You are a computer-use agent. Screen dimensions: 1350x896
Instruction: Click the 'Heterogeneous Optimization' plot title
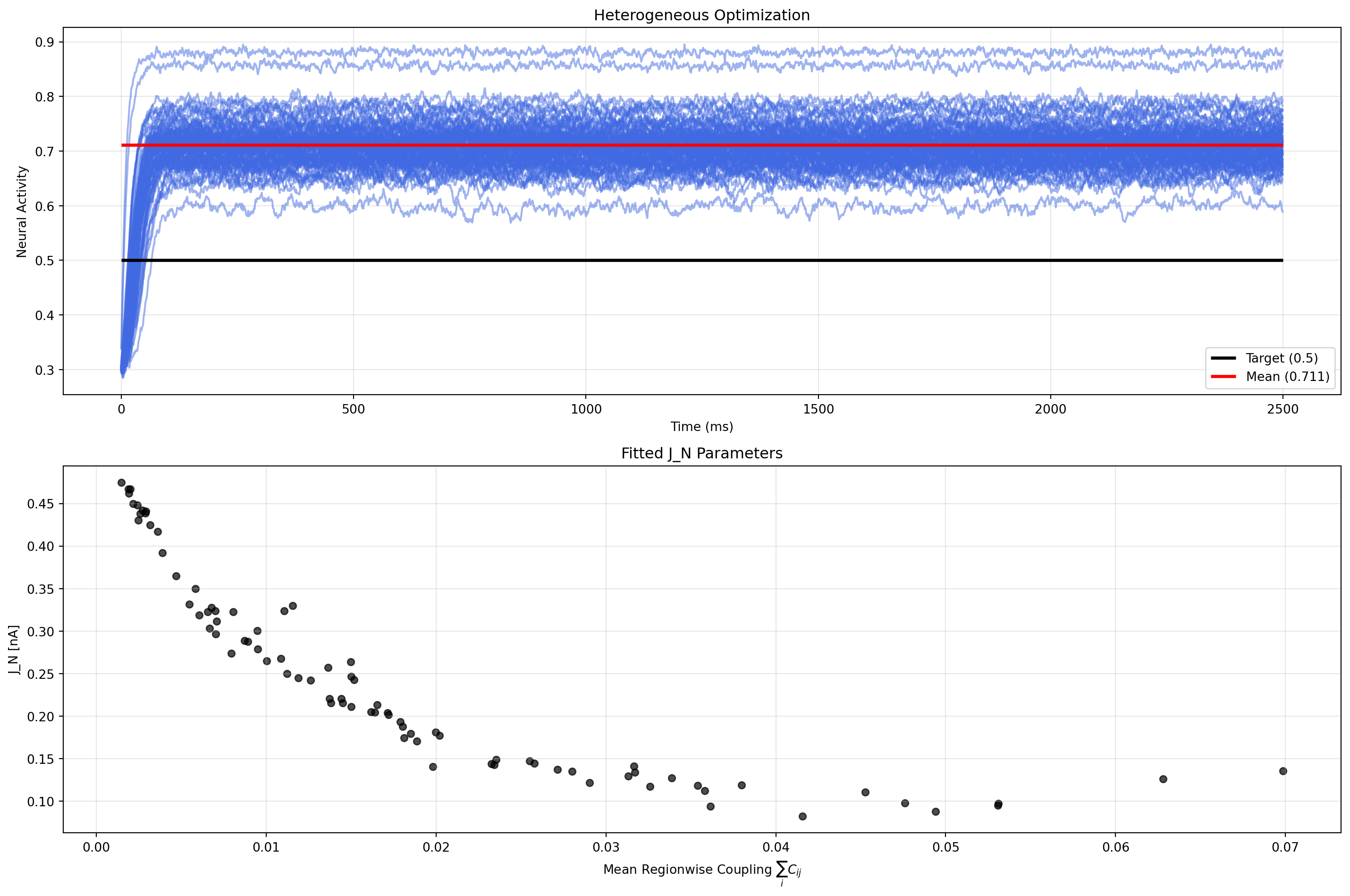701,16
